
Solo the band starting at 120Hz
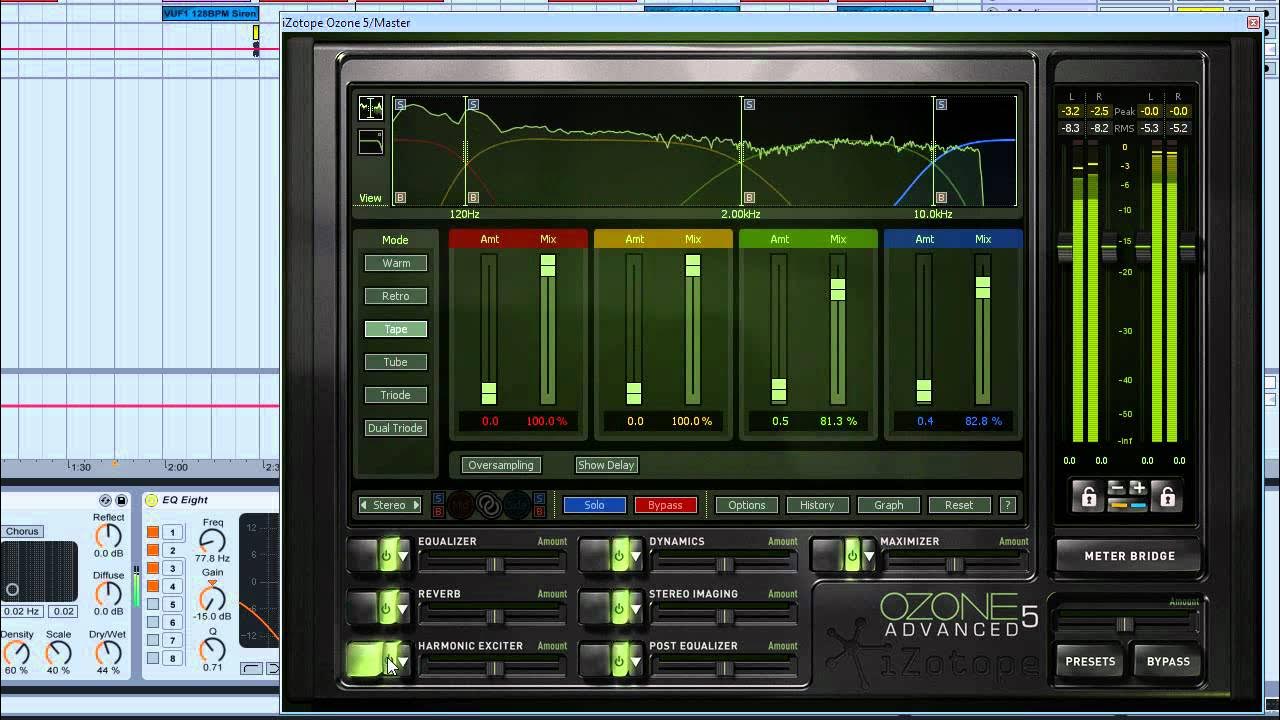coord(474,104)
